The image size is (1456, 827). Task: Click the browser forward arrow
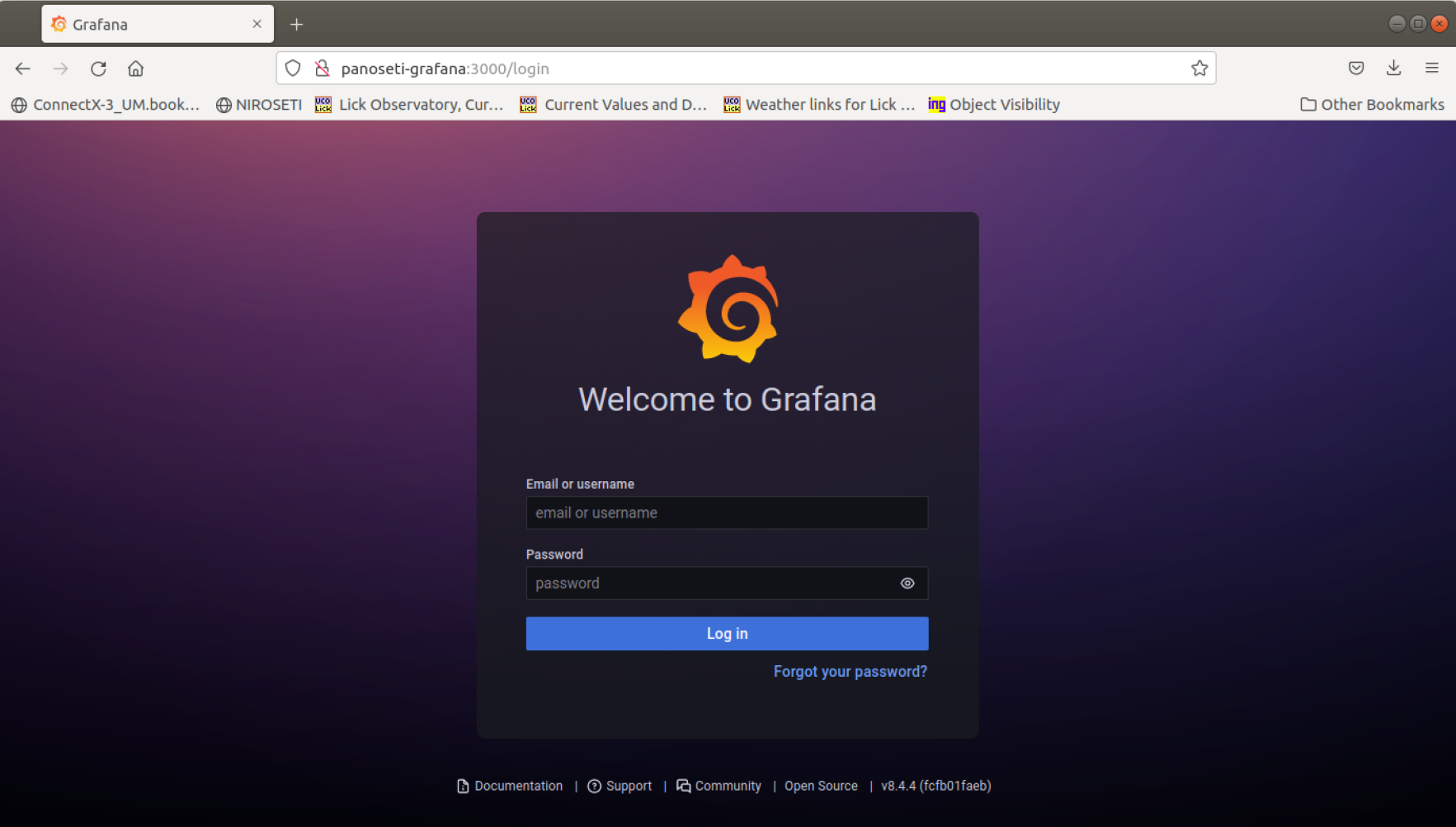click(x=60, y=69)
